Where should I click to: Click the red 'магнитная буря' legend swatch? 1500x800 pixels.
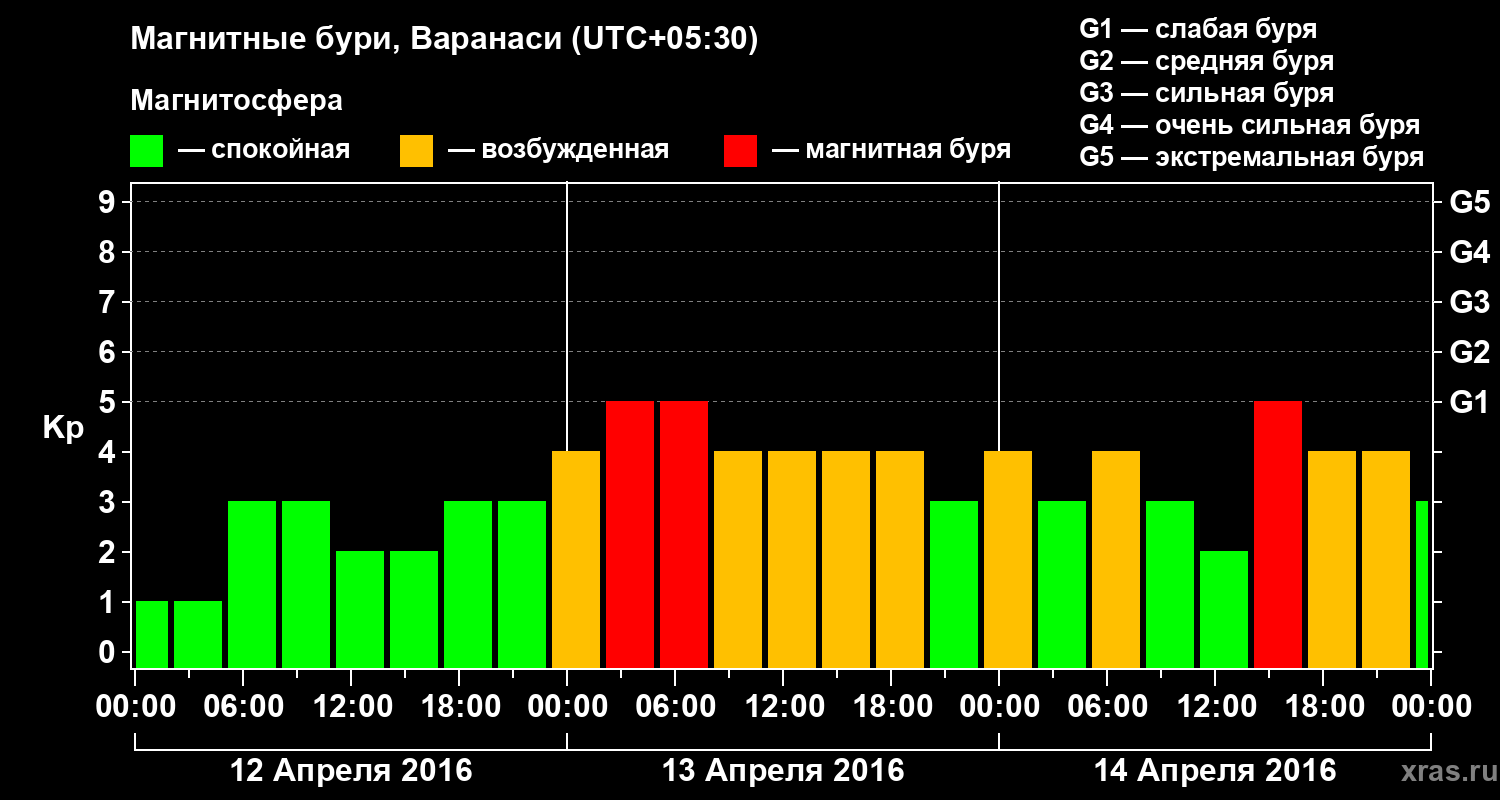coord(740,150)
